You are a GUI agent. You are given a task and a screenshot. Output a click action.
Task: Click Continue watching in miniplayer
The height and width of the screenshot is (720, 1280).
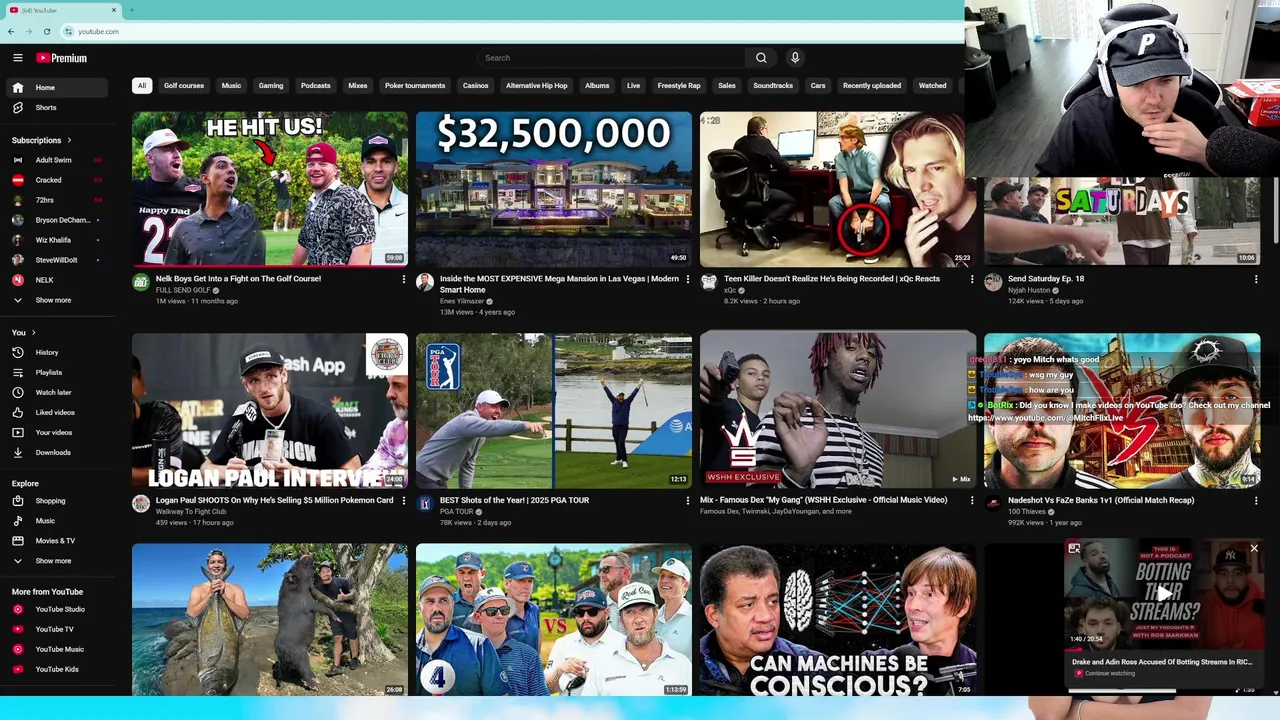[x=1110, y=673]
